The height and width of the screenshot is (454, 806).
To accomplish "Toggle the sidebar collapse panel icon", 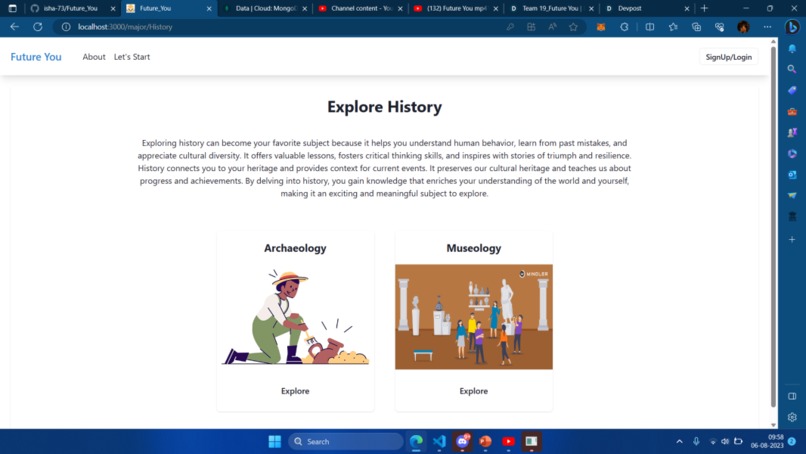I will point(792,396).
